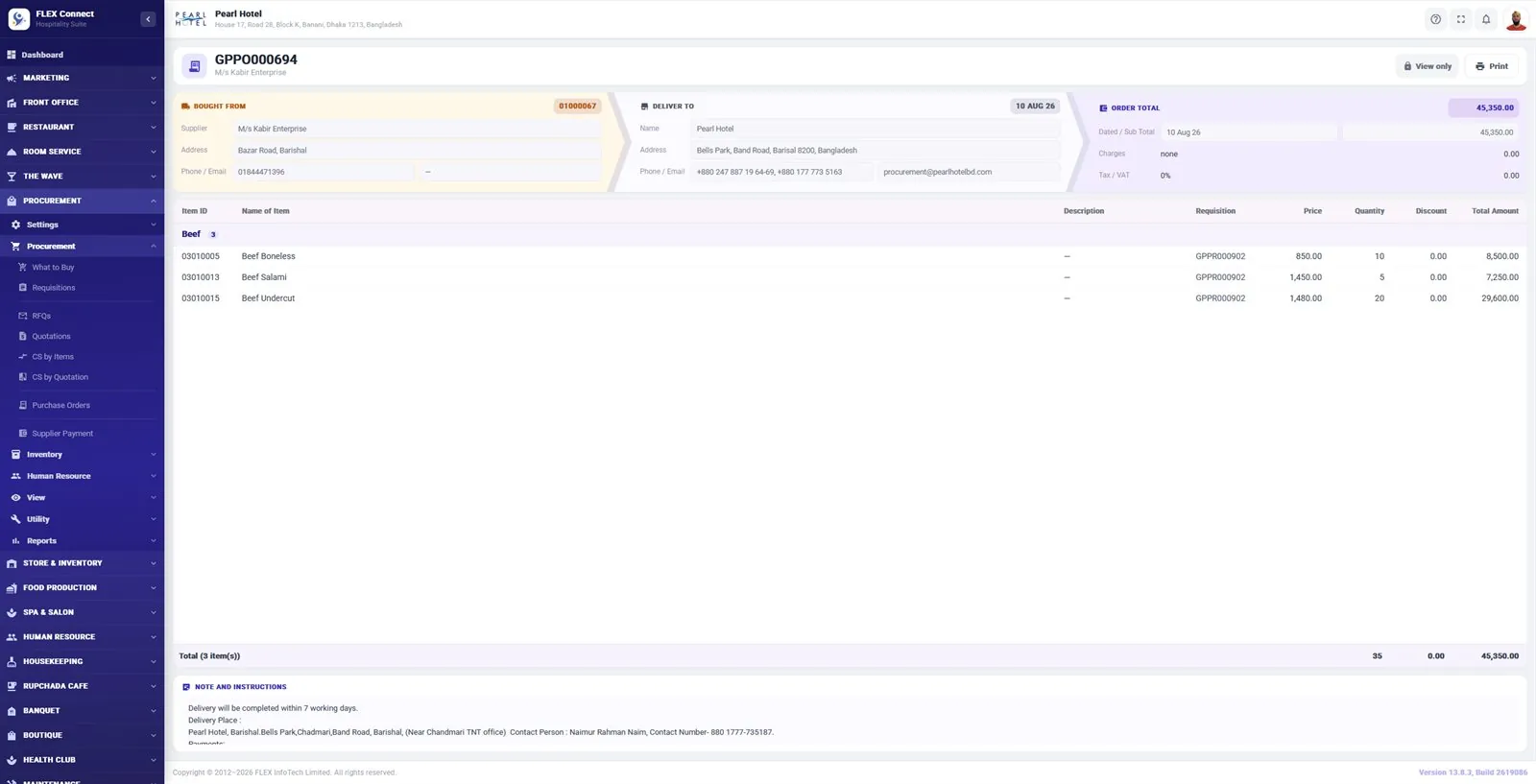Click THE WAVE cocktail icon

click(12, 177)
